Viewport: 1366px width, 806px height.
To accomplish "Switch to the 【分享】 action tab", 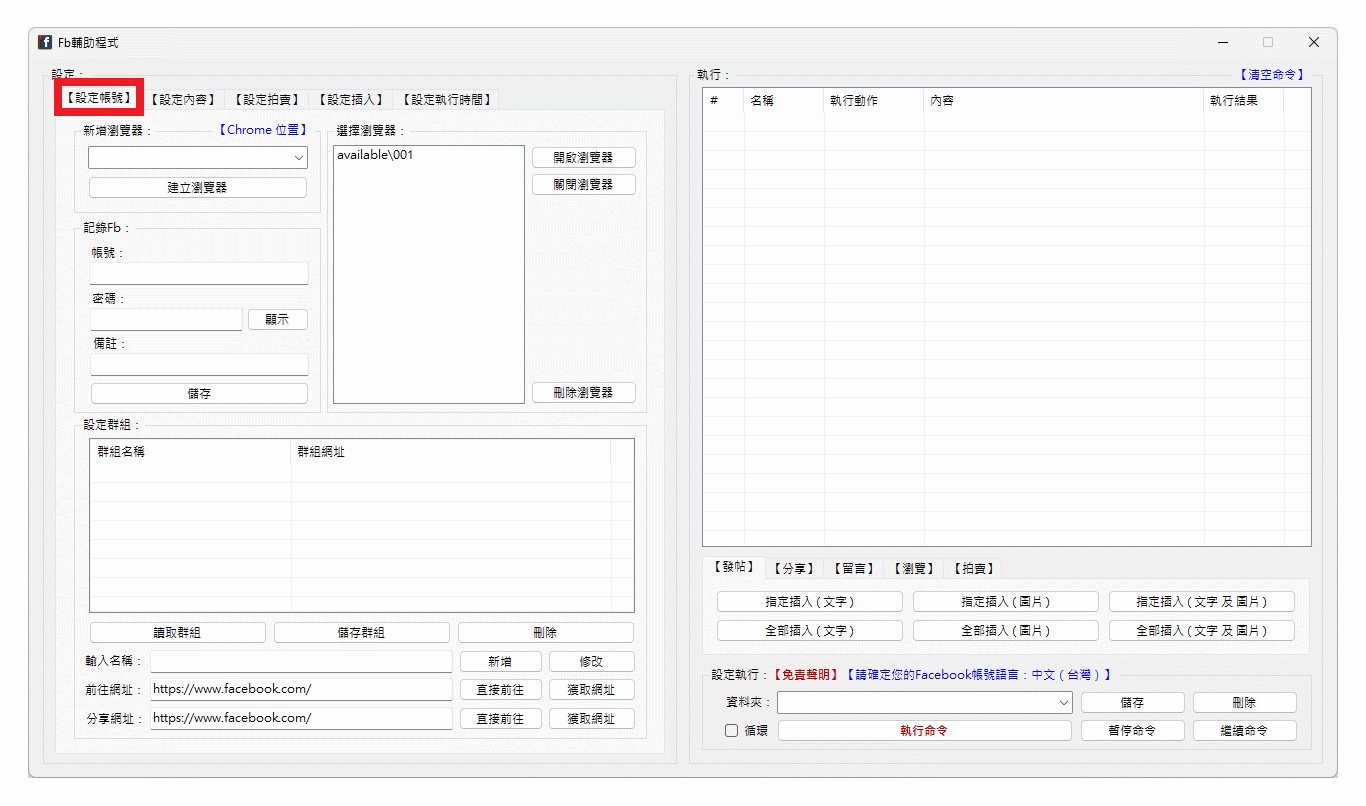I will pyautogui.click(x=795, y=568).
